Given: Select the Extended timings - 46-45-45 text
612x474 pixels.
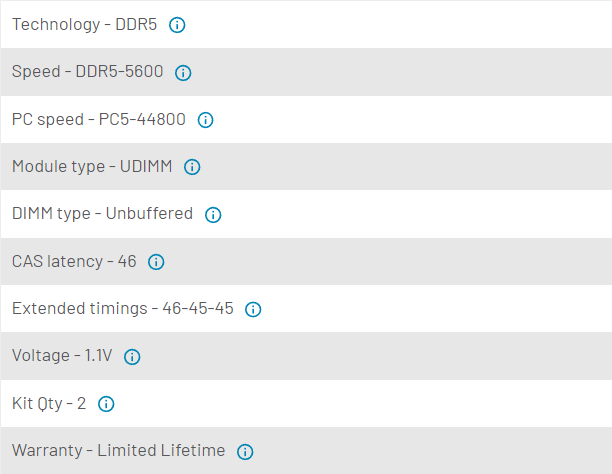Looking at the screenshot, I should click(x=122, y=308).
